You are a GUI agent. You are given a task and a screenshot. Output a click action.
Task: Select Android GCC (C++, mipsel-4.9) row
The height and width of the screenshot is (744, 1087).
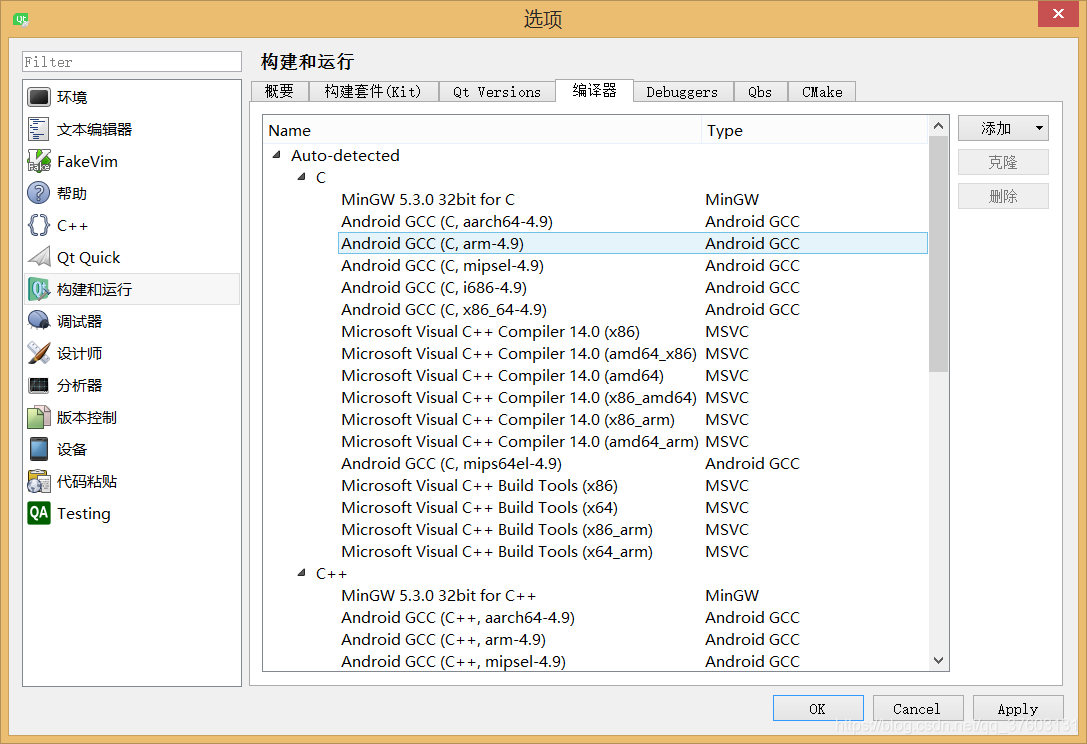(633, 661)
